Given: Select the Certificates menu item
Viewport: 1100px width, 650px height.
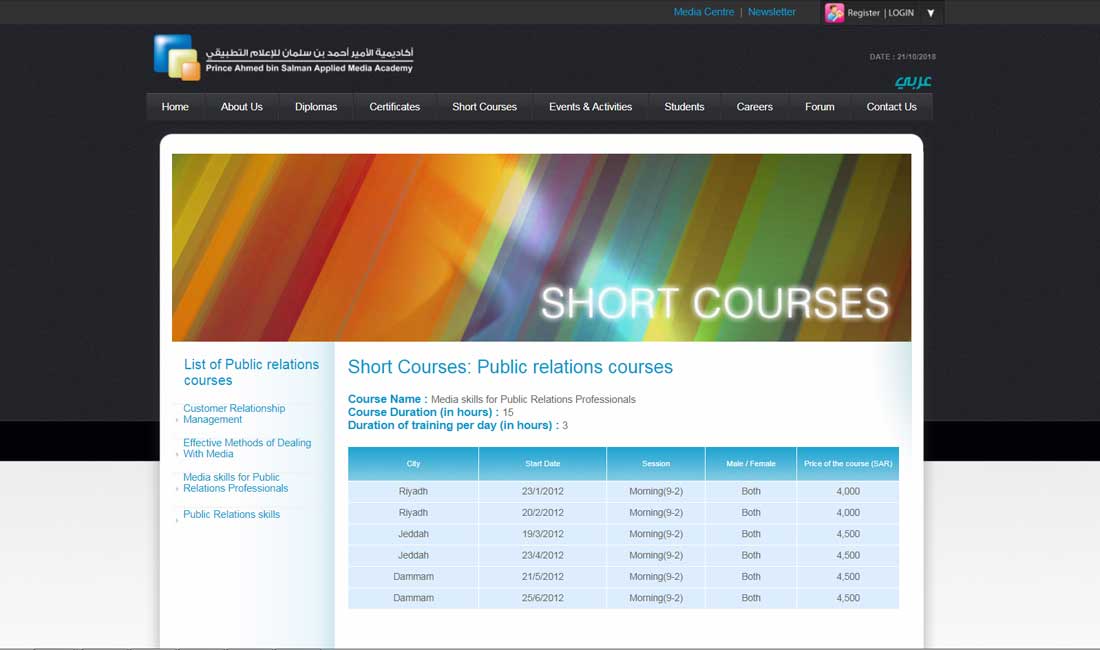Looking at the screenshot, I should 394,107.
